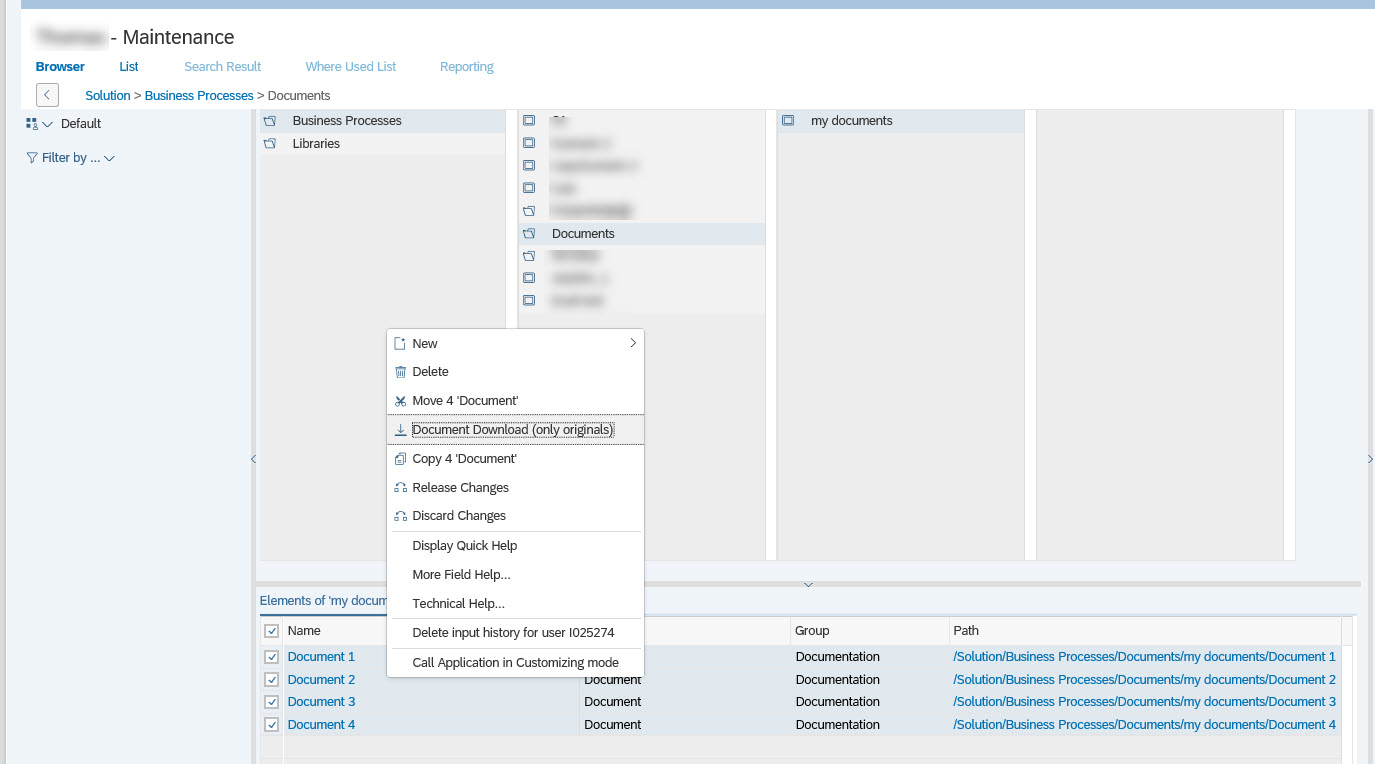Image resolution: width=1375 pixels, height=764 pixels.
Task: Click the folder icon next to Documents
Action: pos(529,234)
